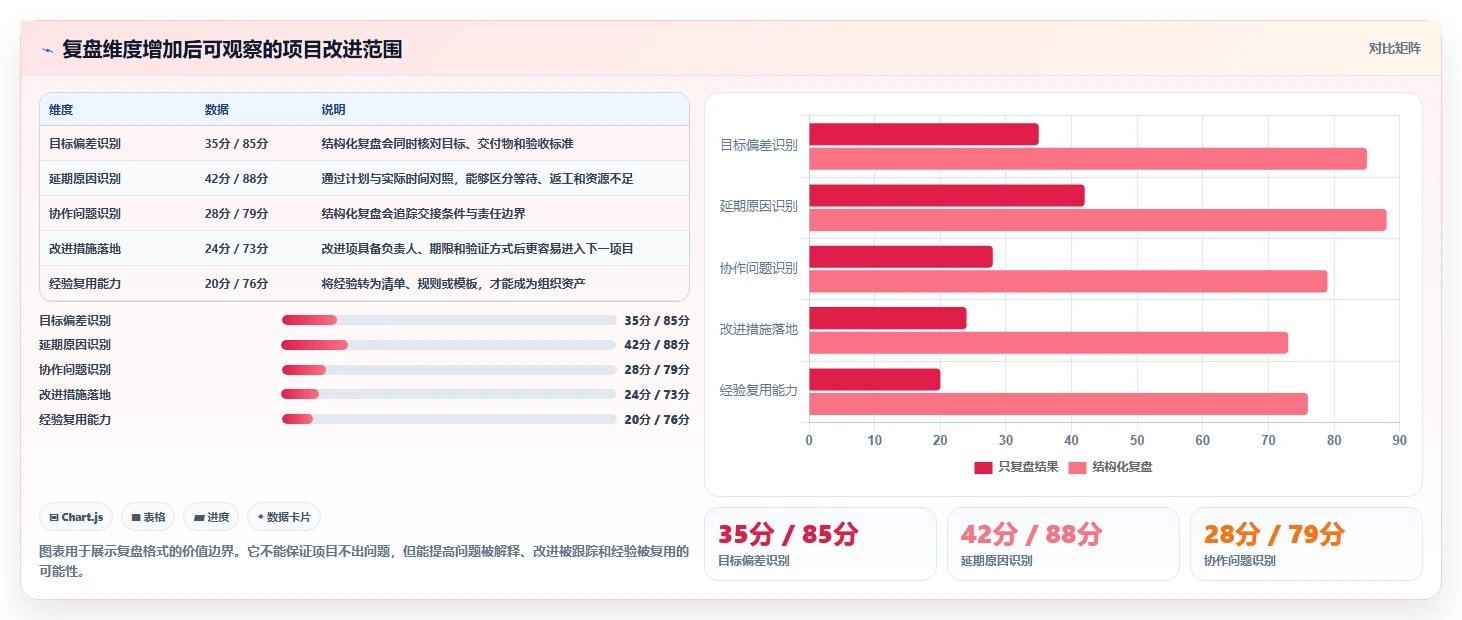Click the lightning icon beside the title

click(x=47, y=50)
